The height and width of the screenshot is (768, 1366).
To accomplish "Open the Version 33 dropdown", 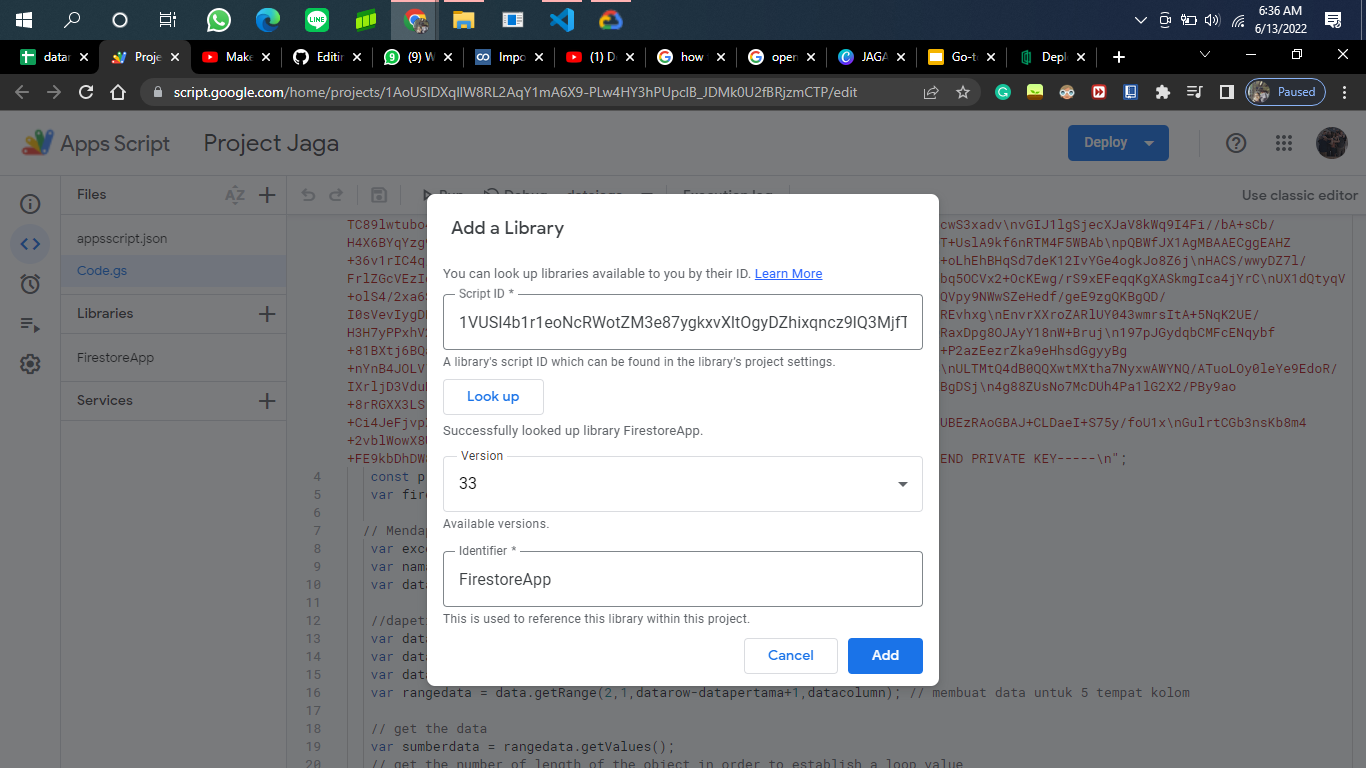I will (x=683, y=483).
